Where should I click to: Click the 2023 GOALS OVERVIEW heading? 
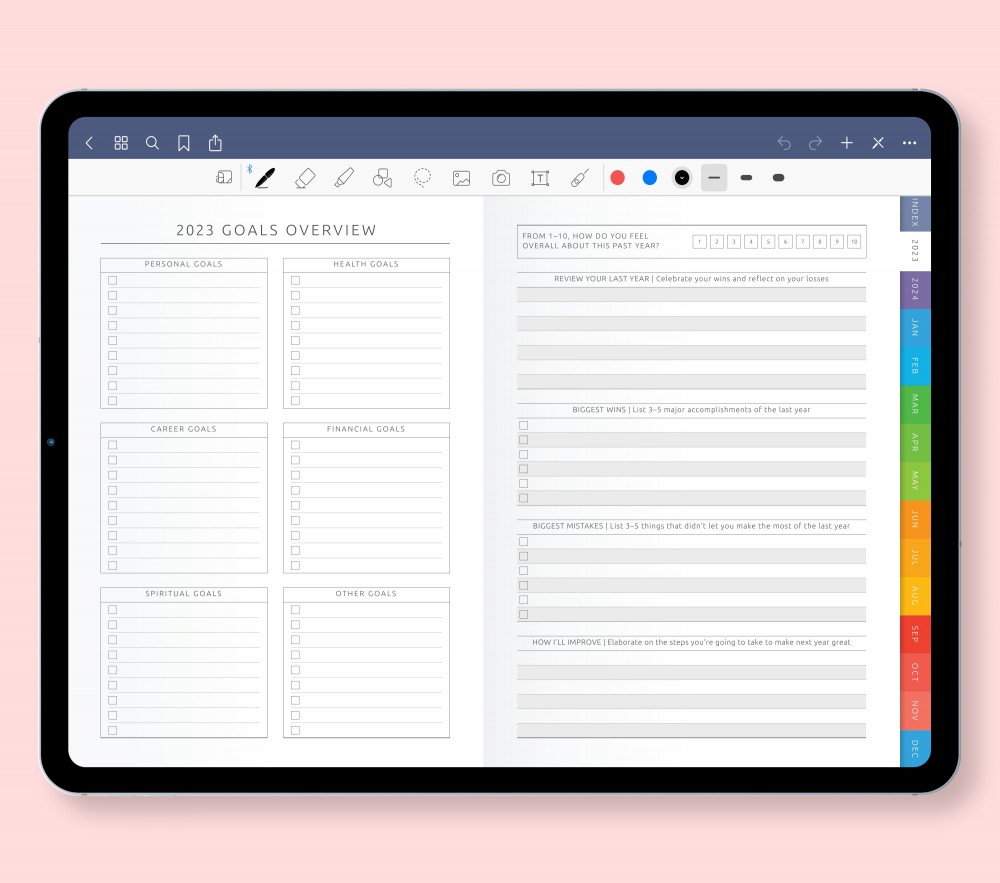click(276, 230)
